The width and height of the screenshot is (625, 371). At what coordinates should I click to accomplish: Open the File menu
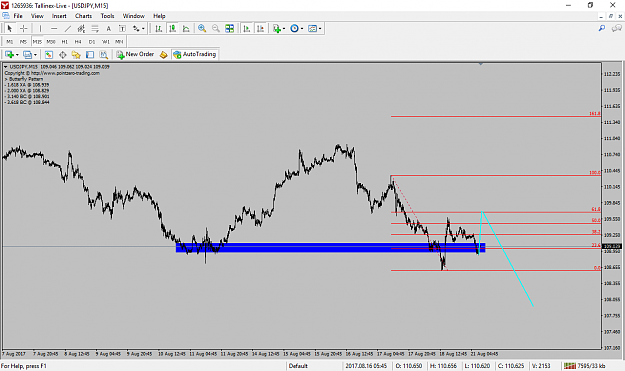click(x=18, y=16)
